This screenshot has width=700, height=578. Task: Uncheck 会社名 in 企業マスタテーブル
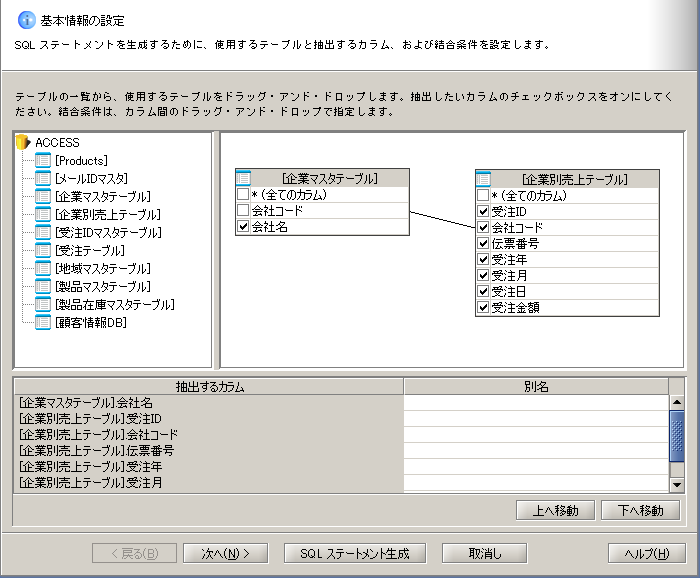[243, 227]
